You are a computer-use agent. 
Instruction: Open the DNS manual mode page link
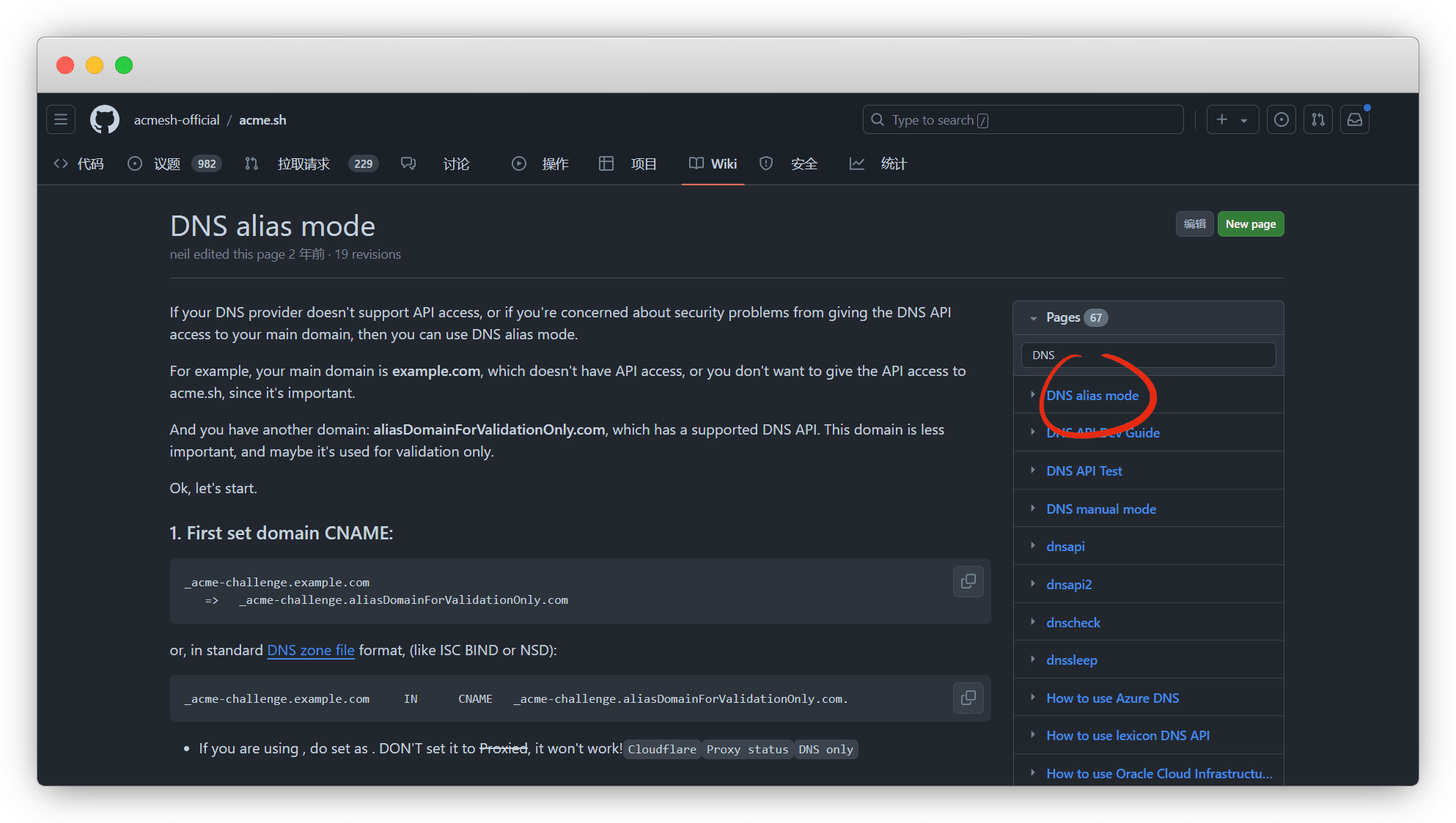point(1100,509)
